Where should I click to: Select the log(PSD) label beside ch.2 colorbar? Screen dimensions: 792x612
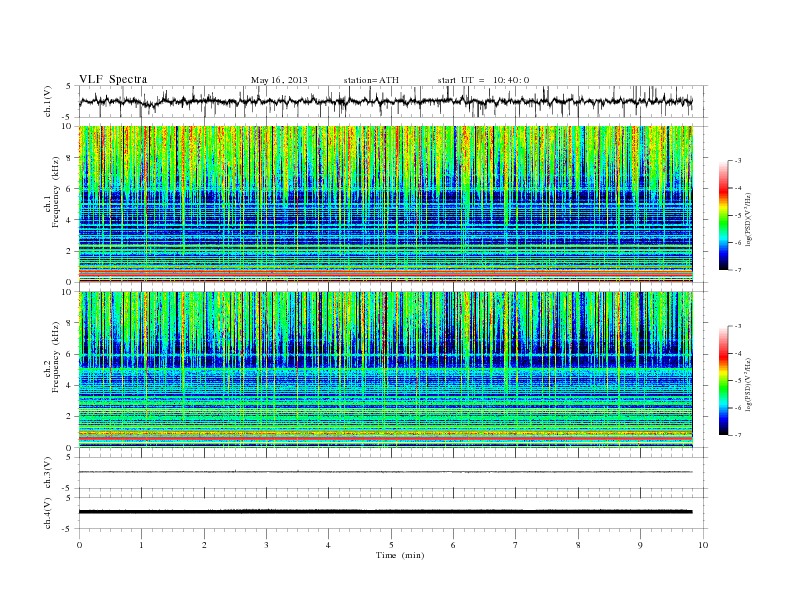pyautogui.click(x=749, y=384)
